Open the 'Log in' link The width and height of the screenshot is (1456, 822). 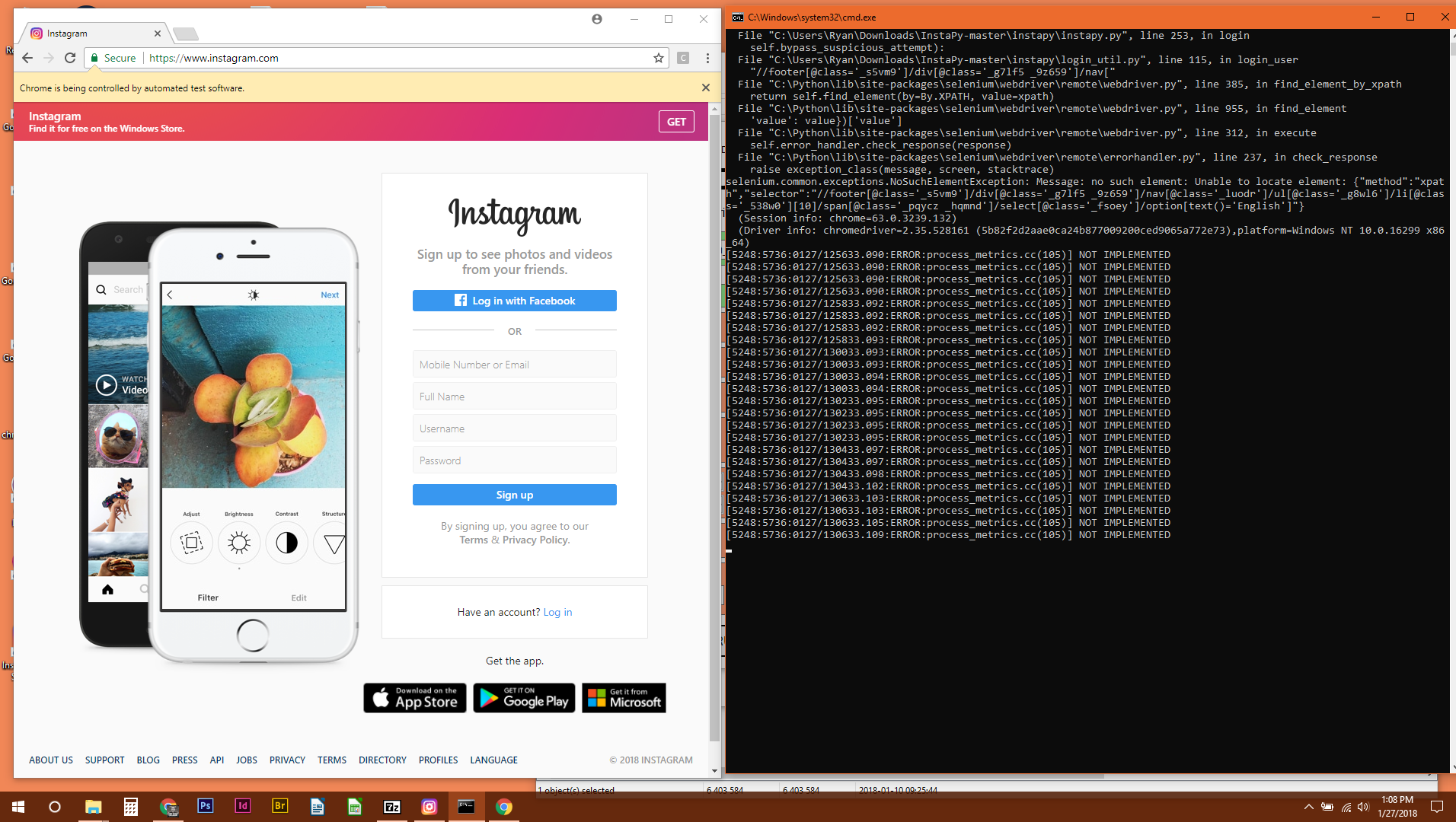click(557, 612)
